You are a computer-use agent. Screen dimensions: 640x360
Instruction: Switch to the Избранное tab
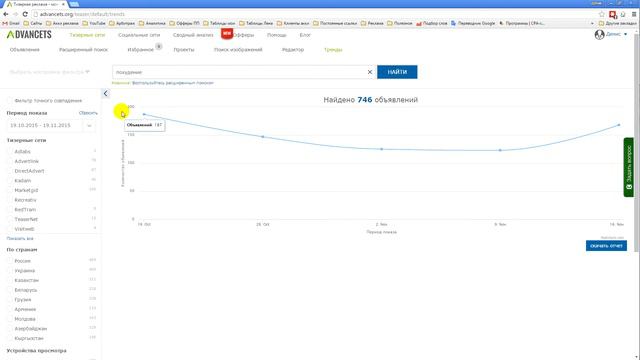coord(141,50)
